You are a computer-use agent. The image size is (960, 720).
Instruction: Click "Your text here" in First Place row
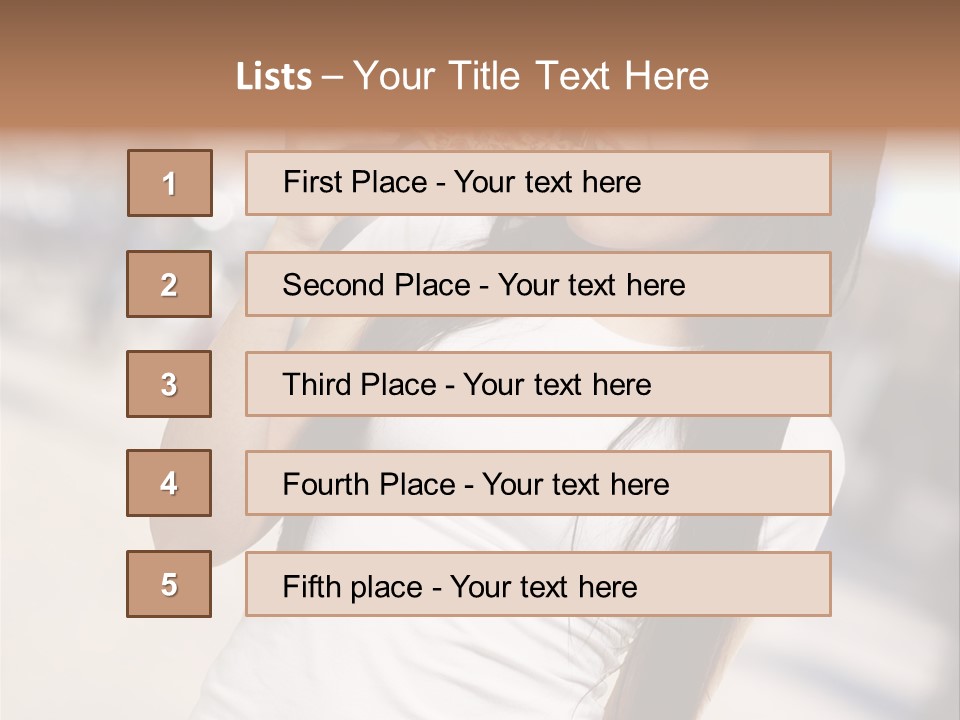(547, 182)
